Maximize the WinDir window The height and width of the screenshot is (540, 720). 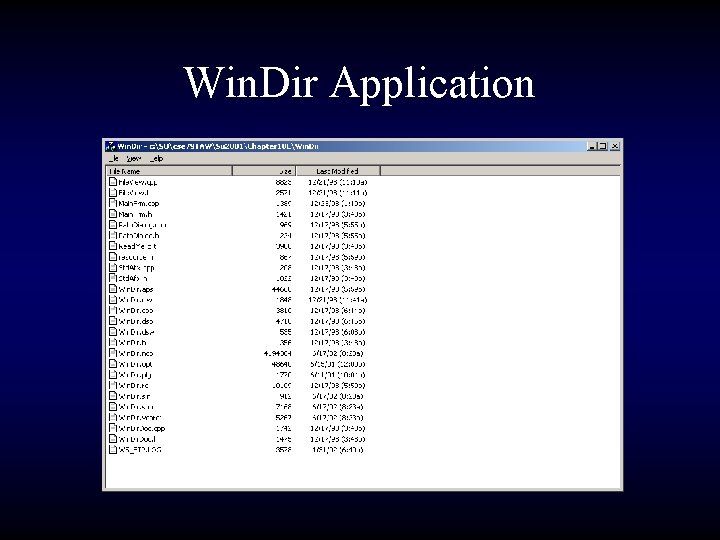tap(602, 146)
